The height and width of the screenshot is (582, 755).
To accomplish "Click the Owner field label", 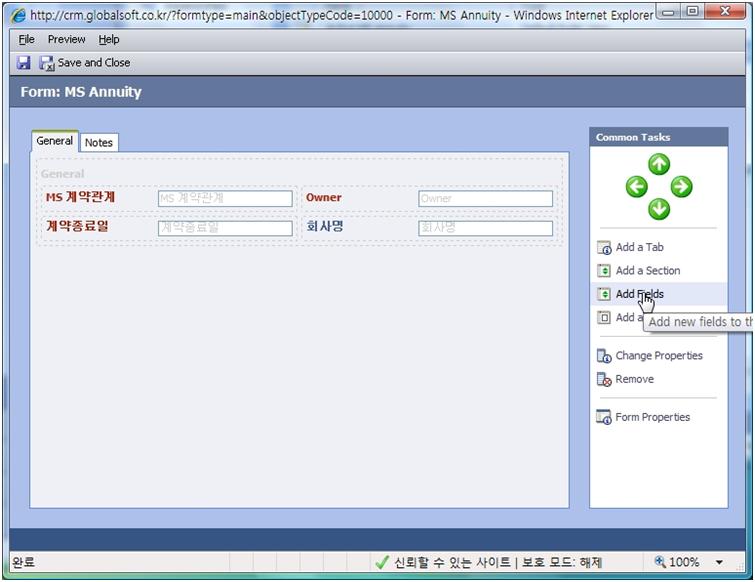I will coord(324,197).
